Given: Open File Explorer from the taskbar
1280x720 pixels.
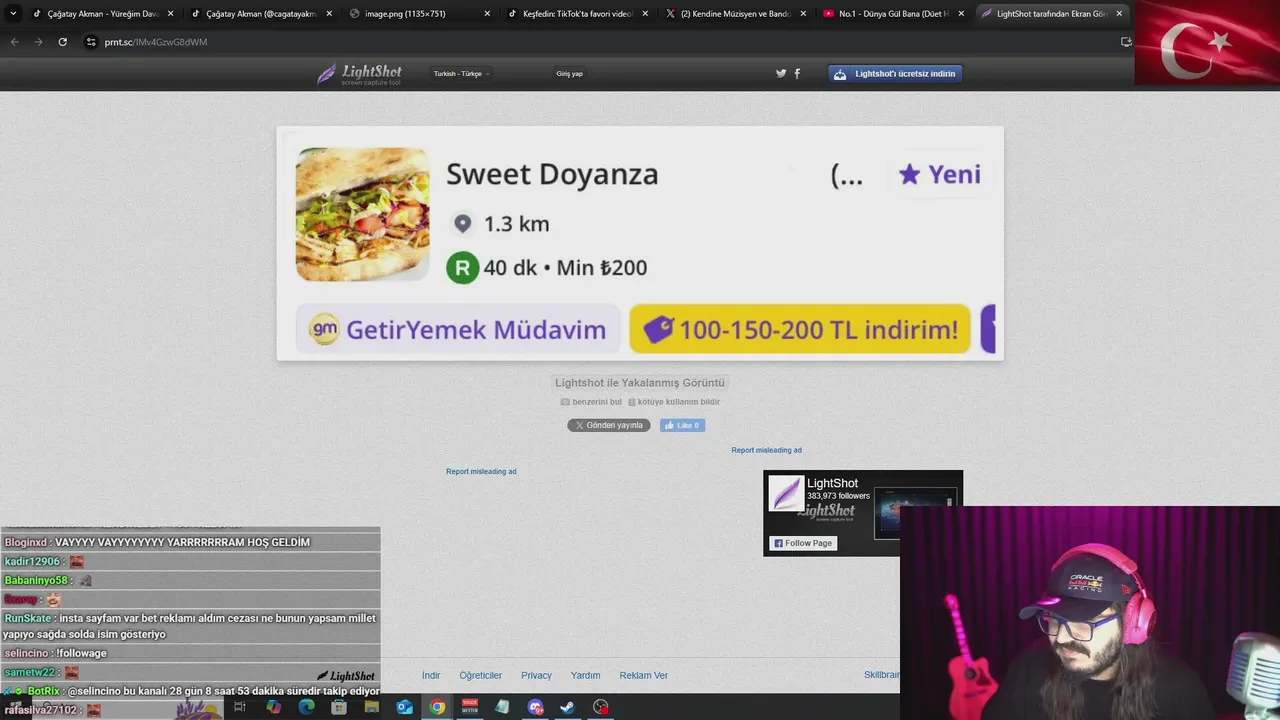Looking at the screenshot, I should [x=371, y=707].
